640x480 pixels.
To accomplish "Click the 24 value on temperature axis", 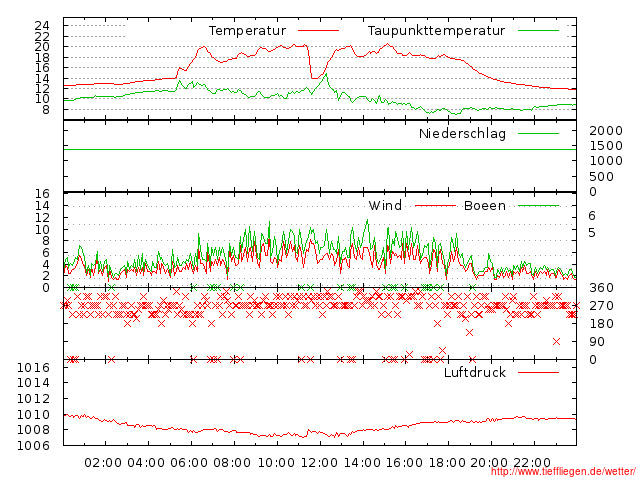I will pyautogui.click(x=42, y=26).
